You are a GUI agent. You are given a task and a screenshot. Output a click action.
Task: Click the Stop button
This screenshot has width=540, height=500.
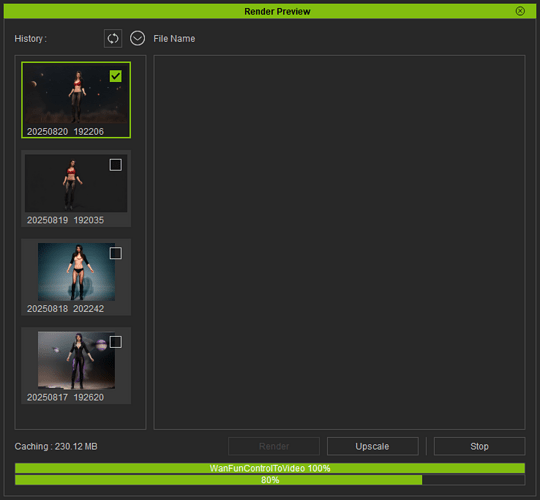(x=479, y=446)
